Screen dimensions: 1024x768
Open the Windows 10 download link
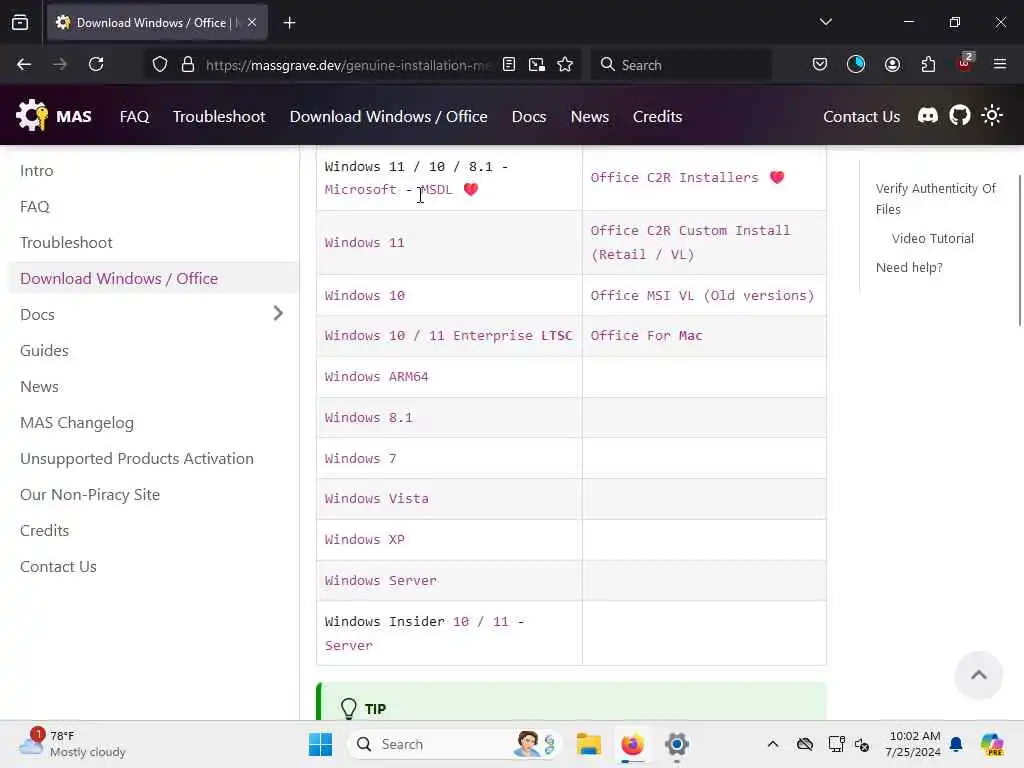pos(364,296)
